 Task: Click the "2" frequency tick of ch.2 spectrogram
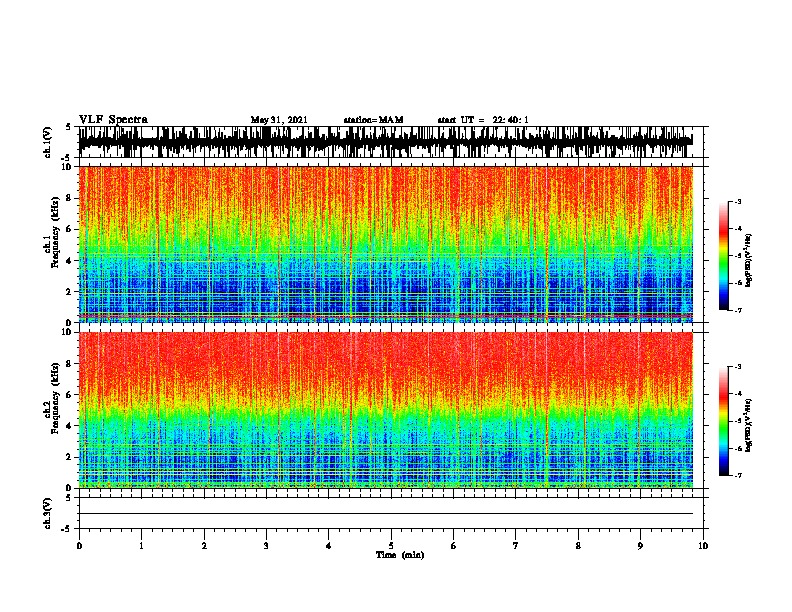coord(70,457)
